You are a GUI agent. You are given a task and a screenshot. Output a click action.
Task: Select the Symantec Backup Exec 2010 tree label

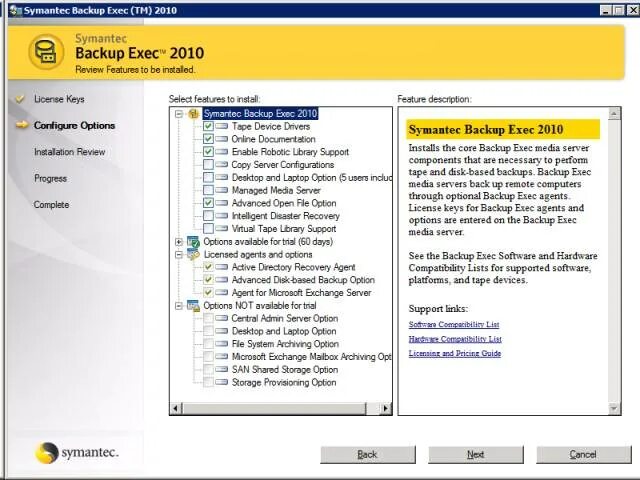click(x=260, y=113)
